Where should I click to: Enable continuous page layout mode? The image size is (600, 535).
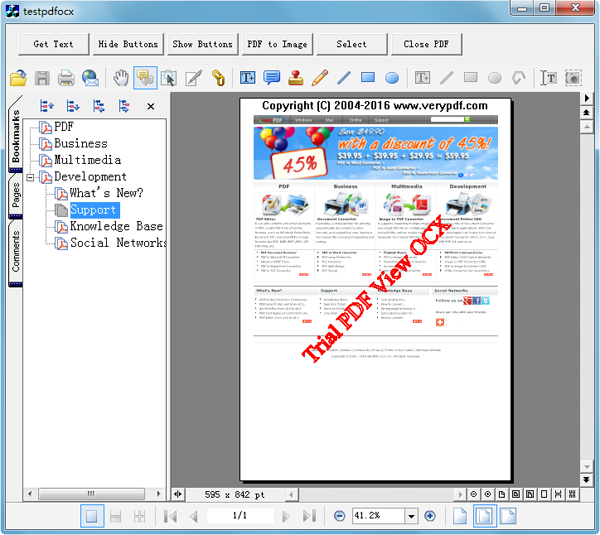point(115,516)
